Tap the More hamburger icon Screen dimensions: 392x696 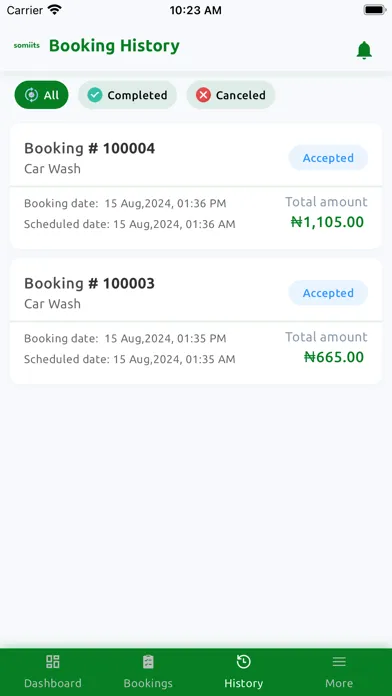point(339,662)
